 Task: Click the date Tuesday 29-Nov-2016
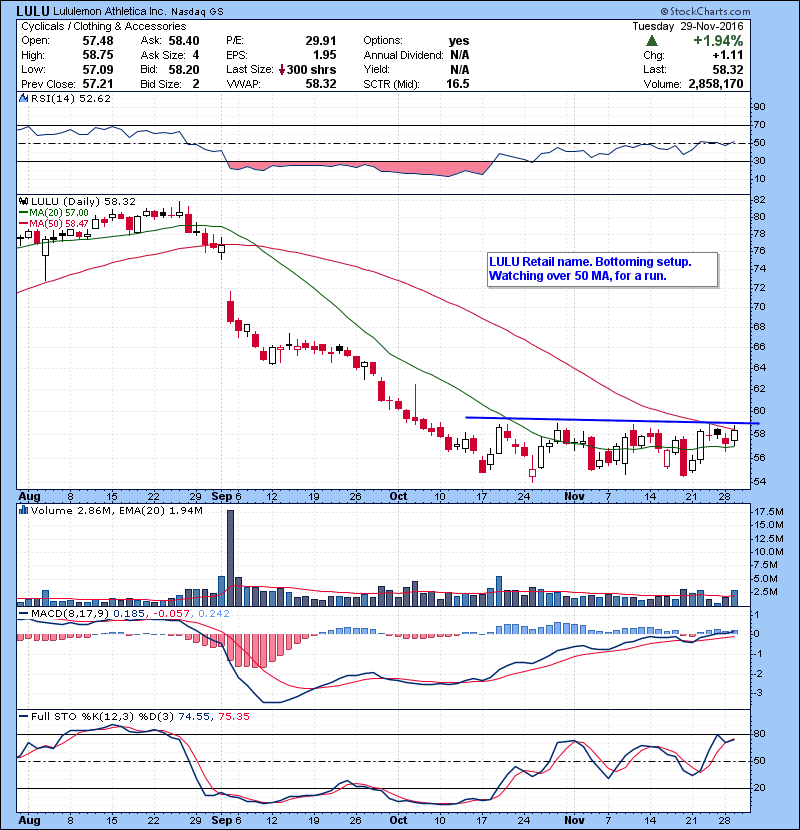[x=688, y=26]
